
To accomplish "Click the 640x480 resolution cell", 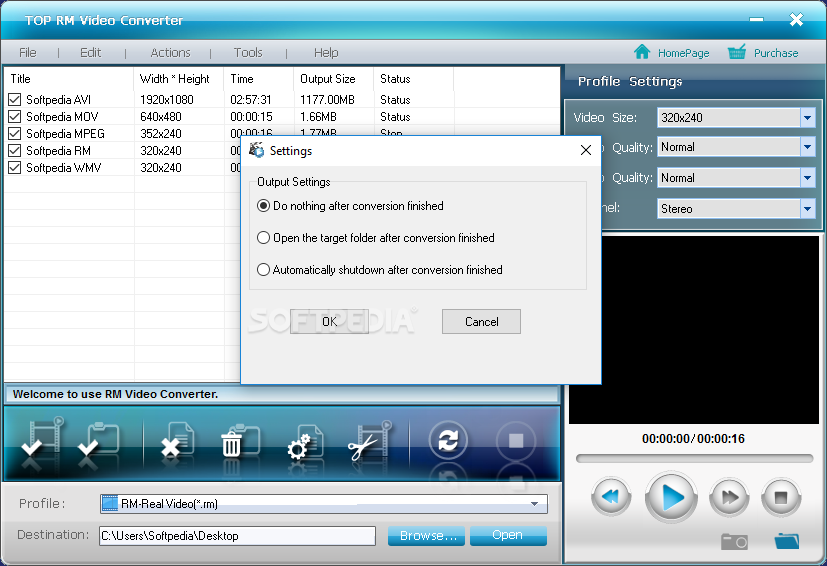I will (x=161, y=117).
